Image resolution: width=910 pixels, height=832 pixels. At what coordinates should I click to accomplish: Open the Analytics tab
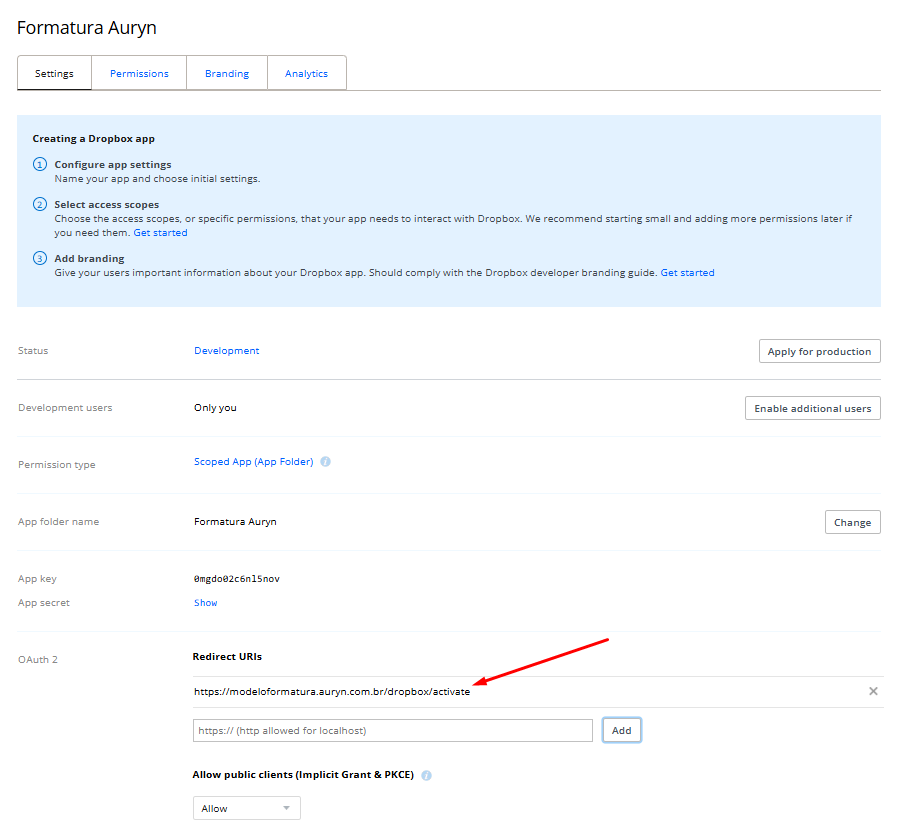click(306, 74)
